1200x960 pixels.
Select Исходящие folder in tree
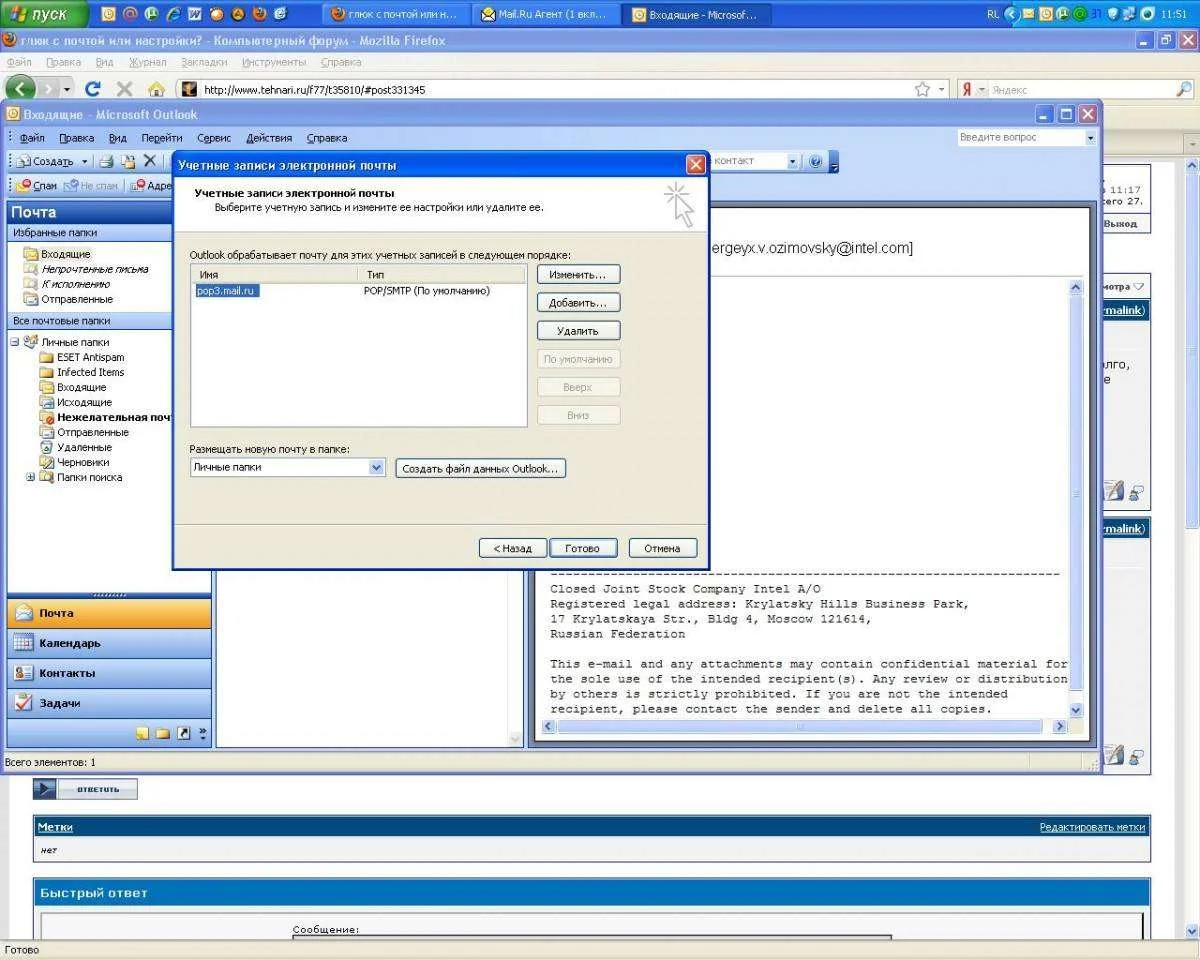[75, 402]
